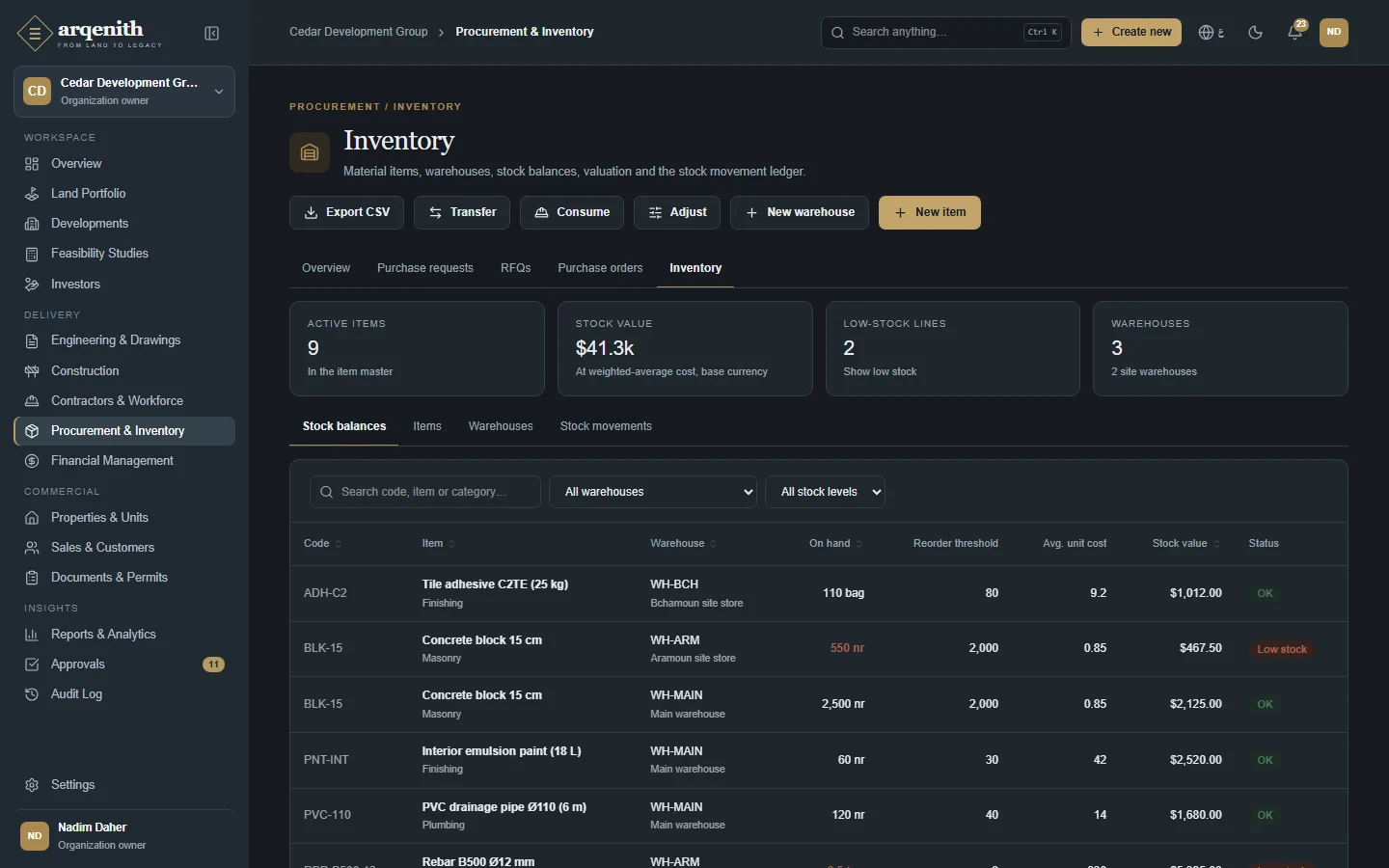Screen dimensions: 1389x868
Task: Expand Cedar Development Group organization switcher
Action: [124, 92]
